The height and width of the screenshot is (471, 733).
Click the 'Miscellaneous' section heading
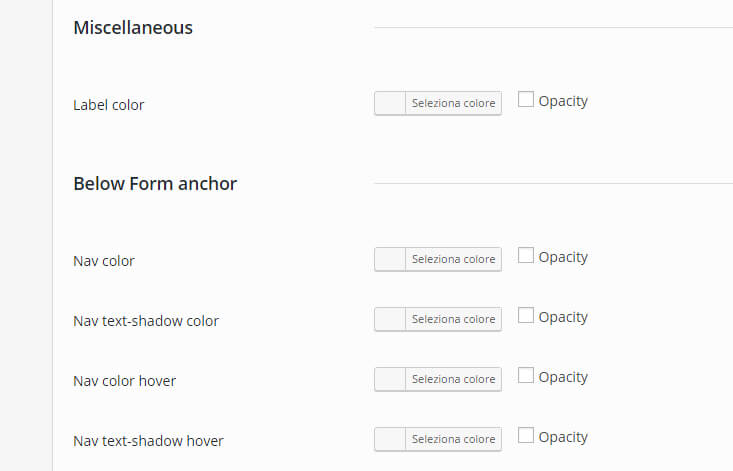(x=133, y=28)
